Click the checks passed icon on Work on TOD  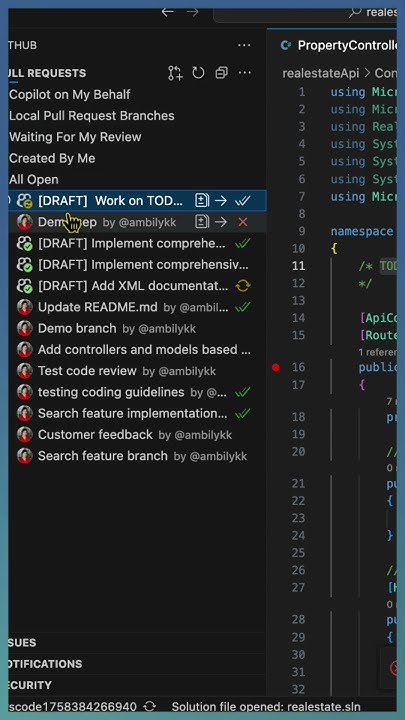[x=242, y=201]
